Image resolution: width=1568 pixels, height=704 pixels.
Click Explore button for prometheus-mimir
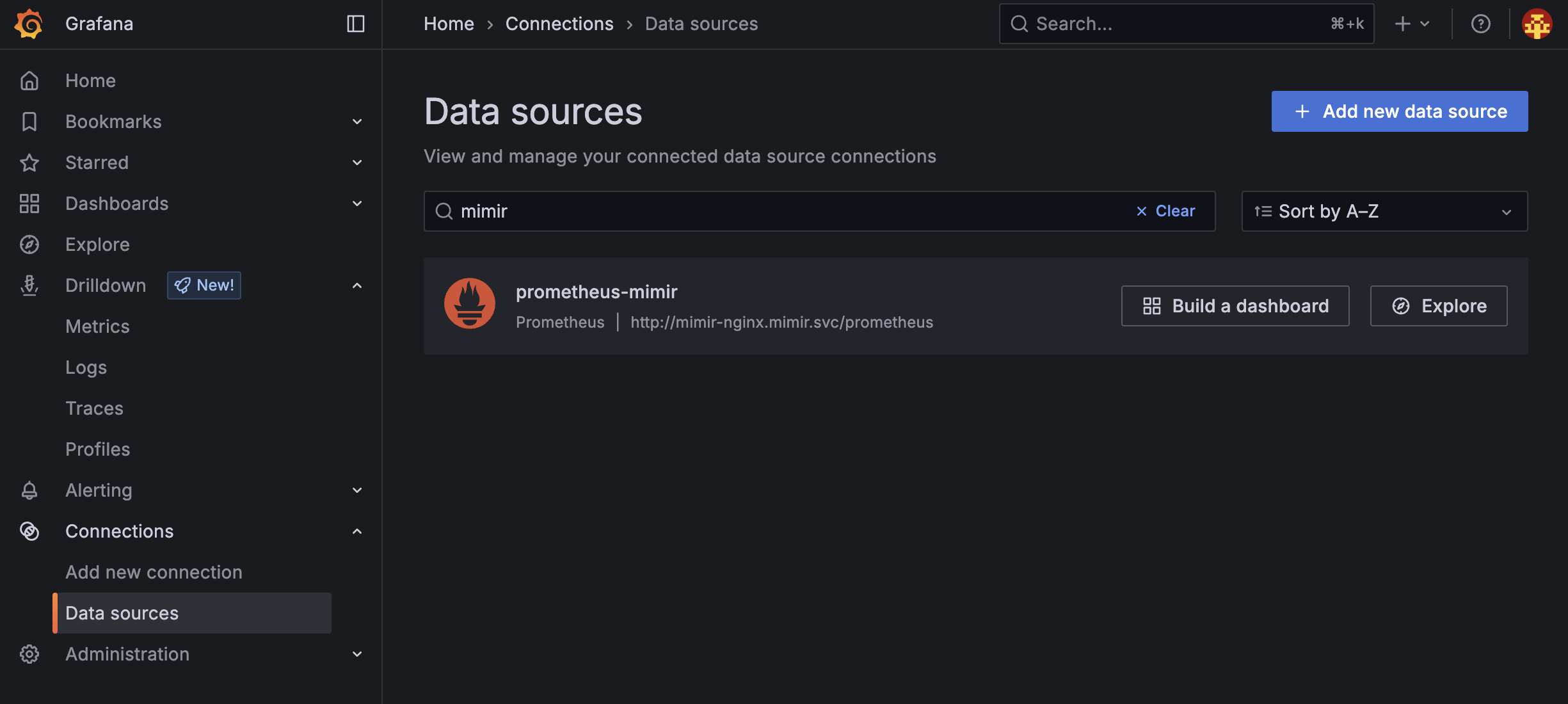1439,306
